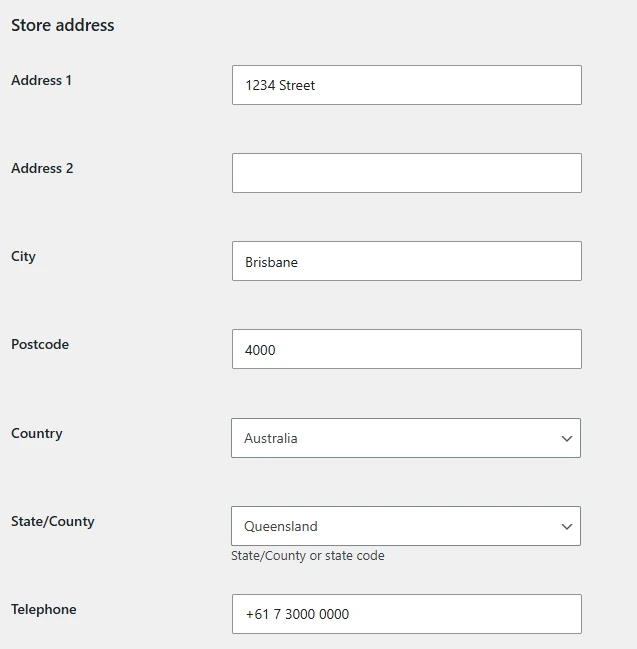This screenshot has width=637, height=649.
Task: Click the Address 1 label
Action: [x=41, y=80]
